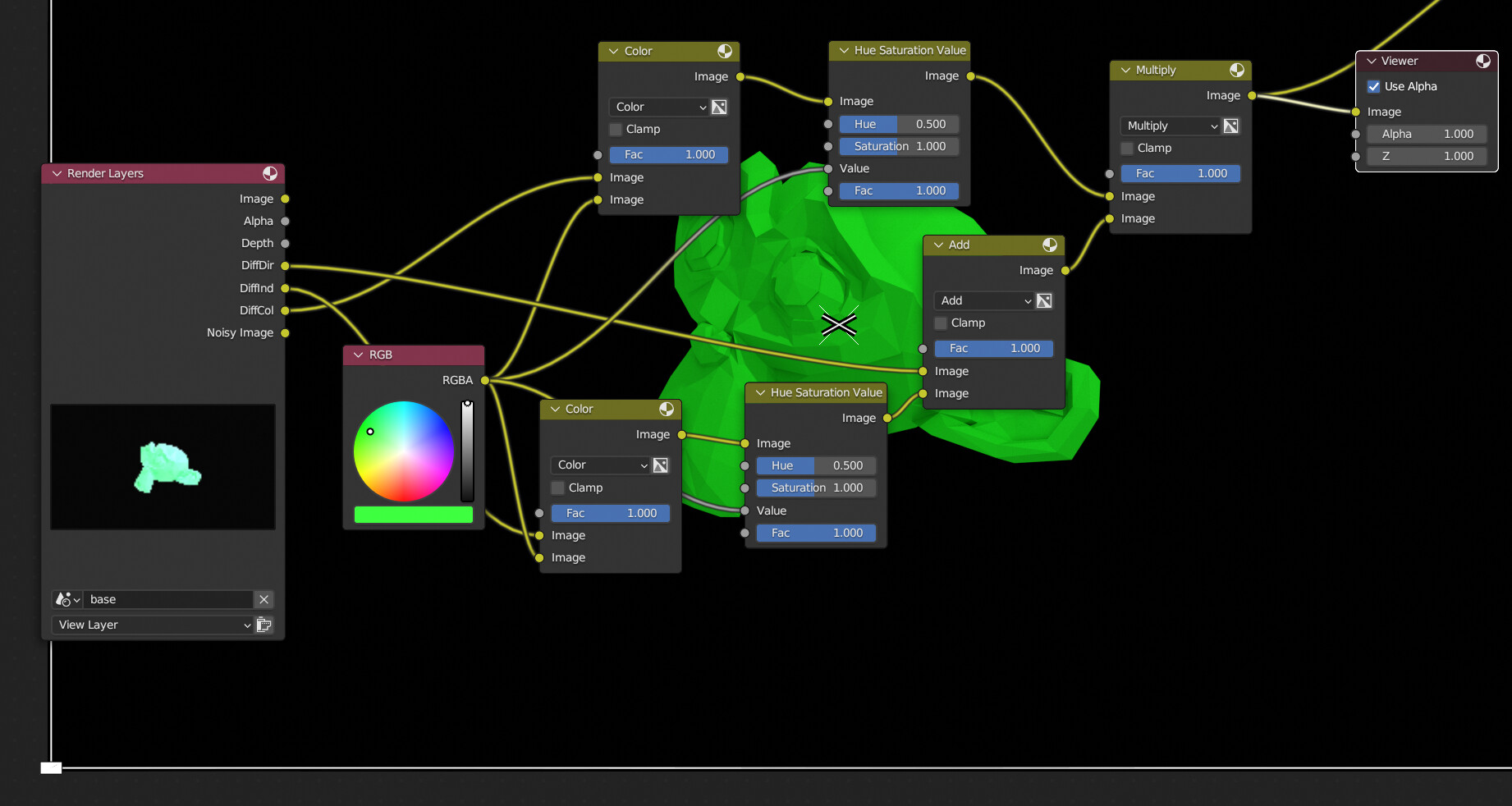Open blend mode dropdown on lower Color node

[601, 465]
